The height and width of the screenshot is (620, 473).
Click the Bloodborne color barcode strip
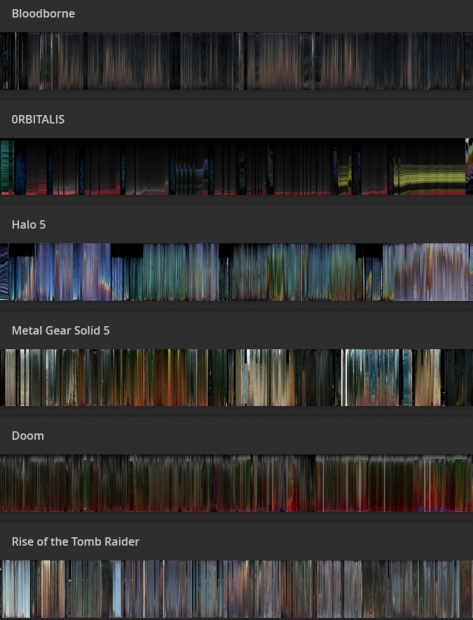(x=236, y=61)
